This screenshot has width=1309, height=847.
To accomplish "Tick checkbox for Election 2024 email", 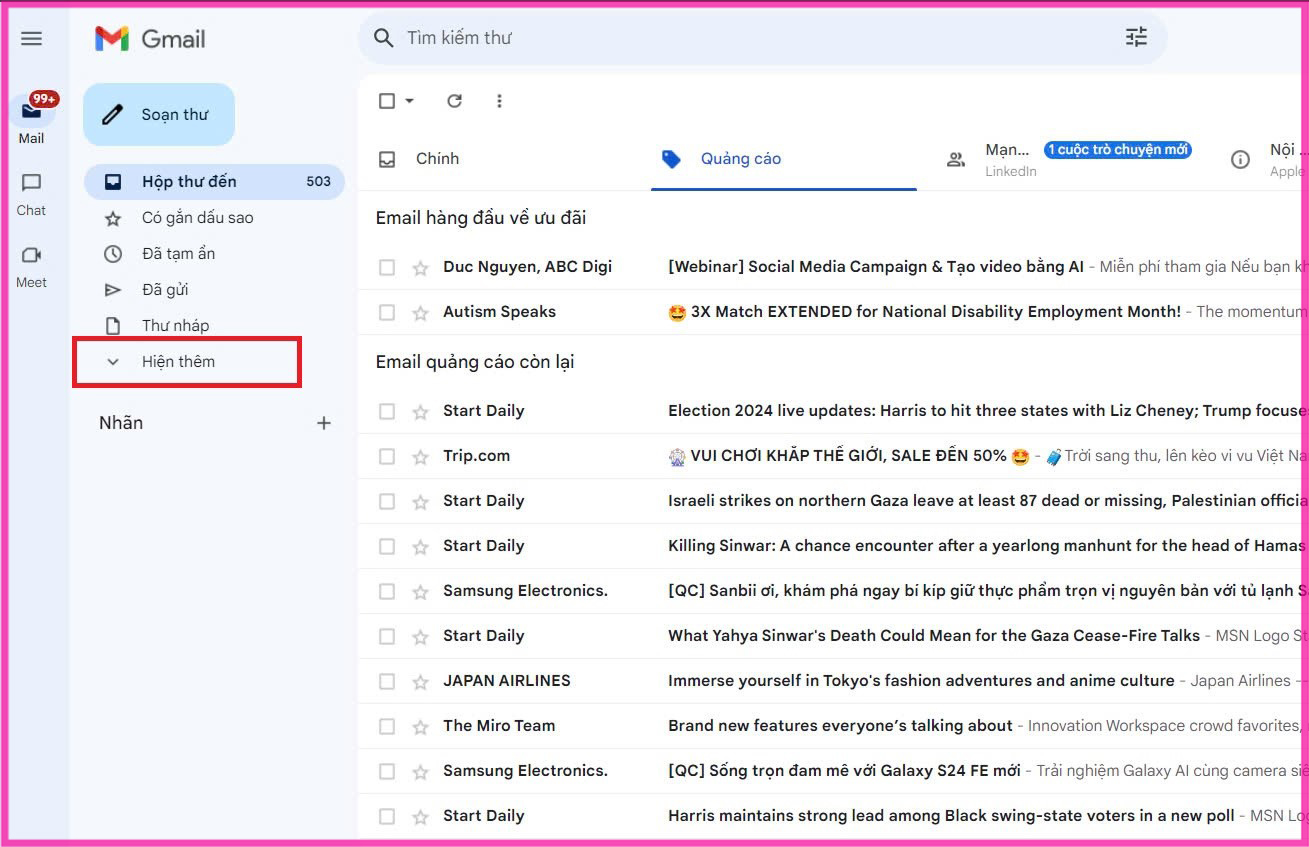I will pos(387,412).
